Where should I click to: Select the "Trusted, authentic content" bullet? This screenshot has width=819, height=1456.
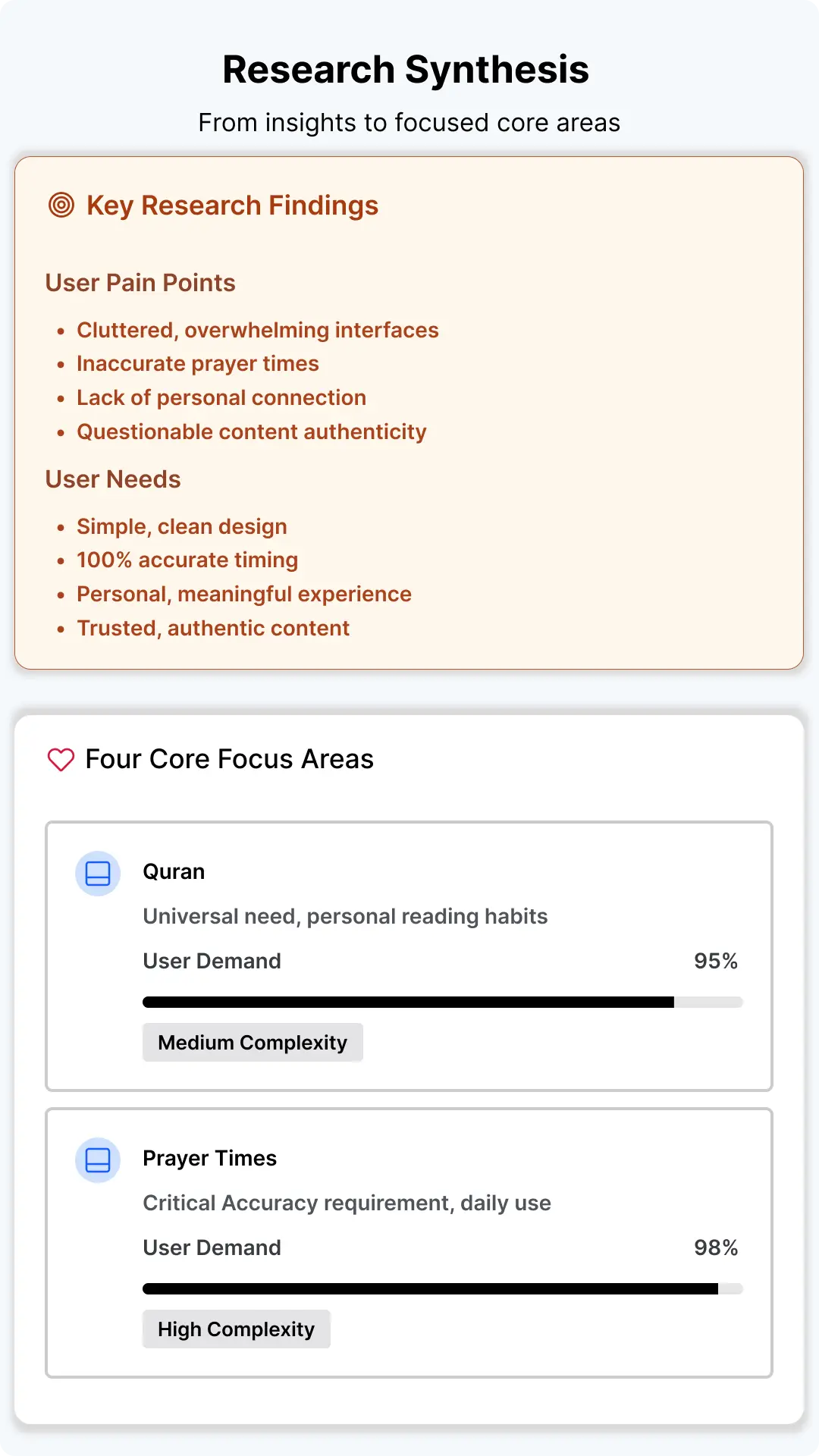(x=213, y=629)
